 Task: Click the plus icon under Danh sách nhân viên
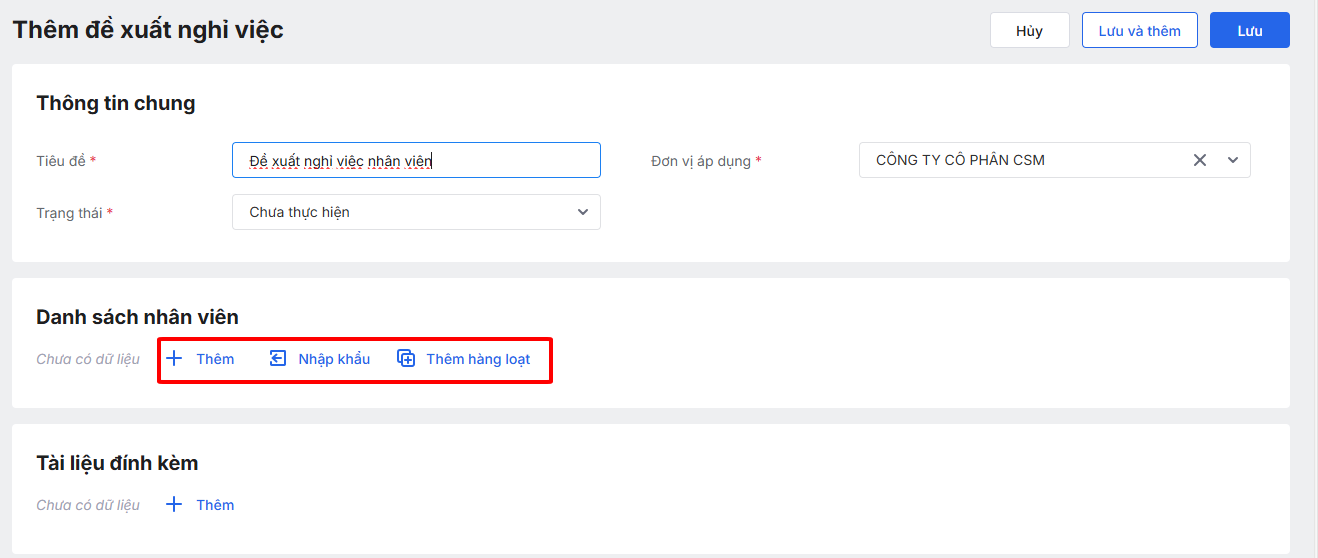pyautogui.click(x=174, y=359)
